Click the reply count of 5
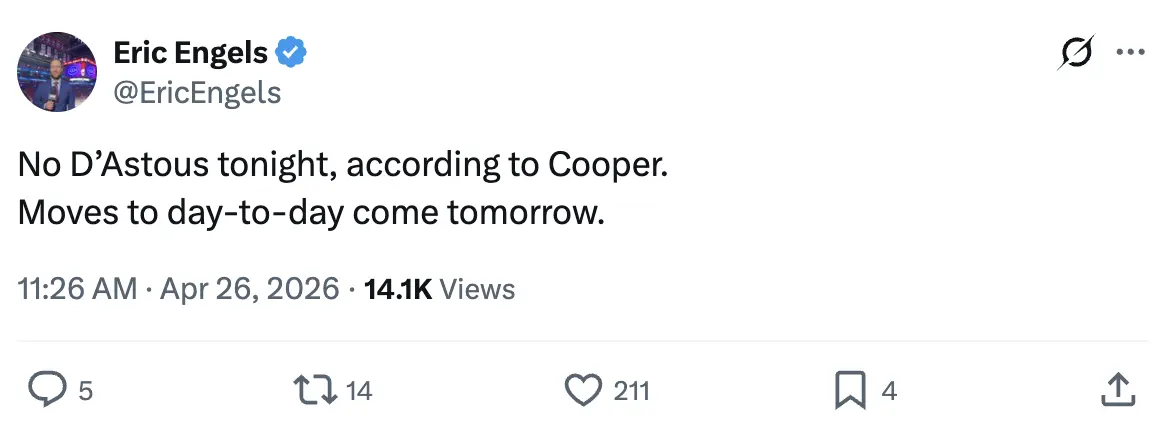 pos(85,391)
